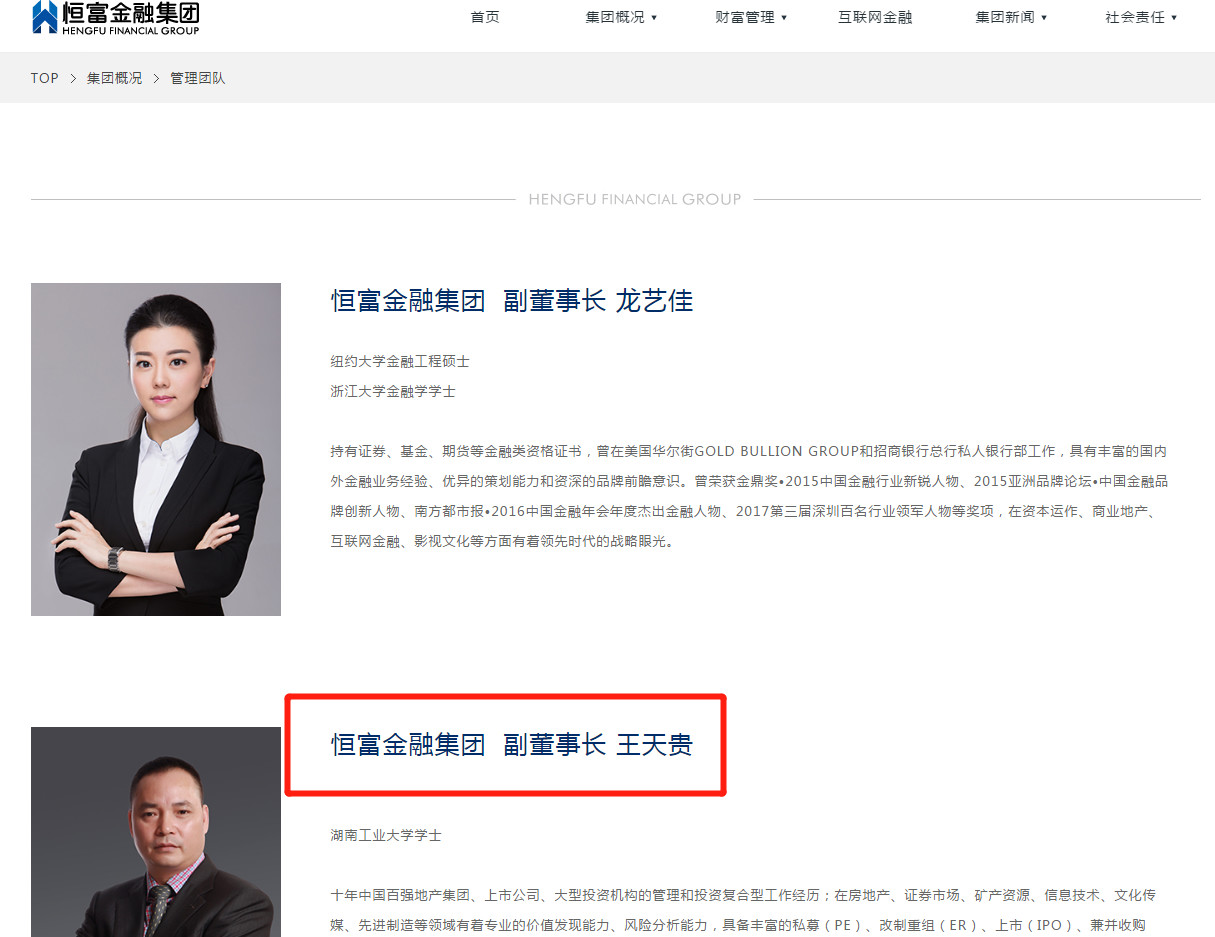Open the 互联网金融 menu item

point(875,17)
